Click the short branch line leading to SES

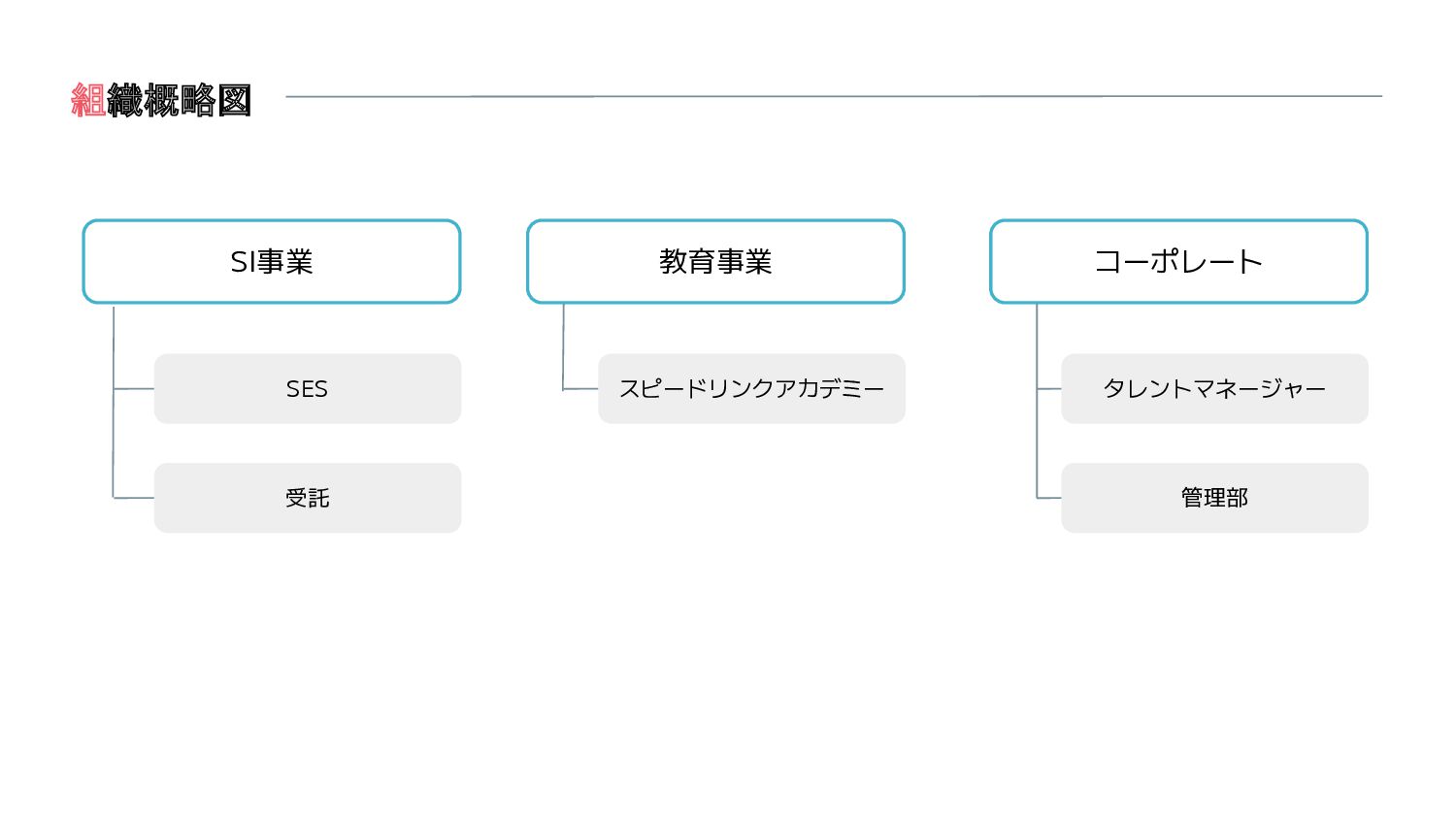(x=134, y=388)
